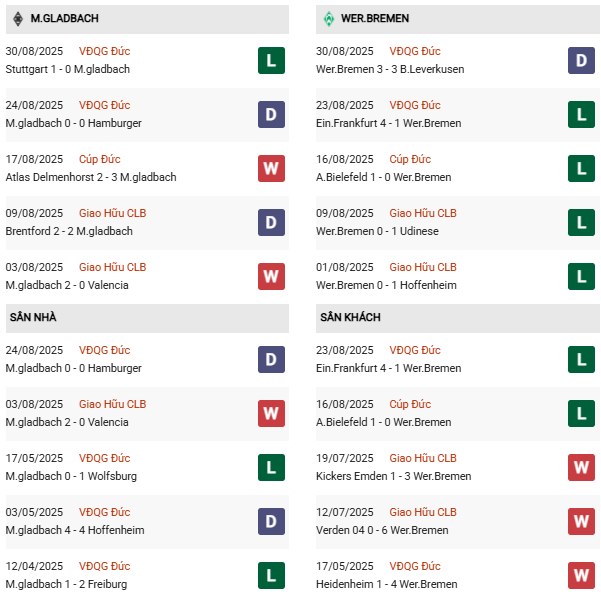Image resolution: width=601 pixels, height=602 pixels.
Task: Select the SÂN KHÁCH section header
Action: coord(457,318)
